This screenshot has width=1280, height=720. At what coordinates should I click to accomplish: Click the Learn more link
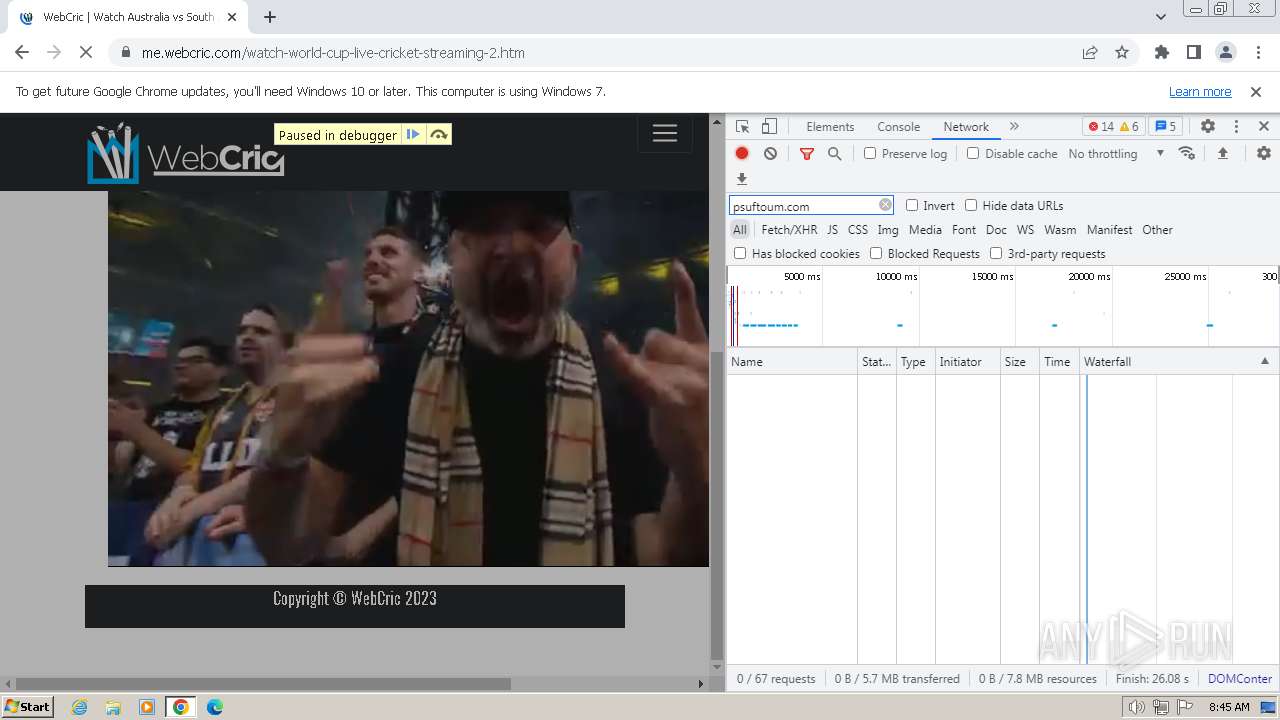pos(1200,91)
